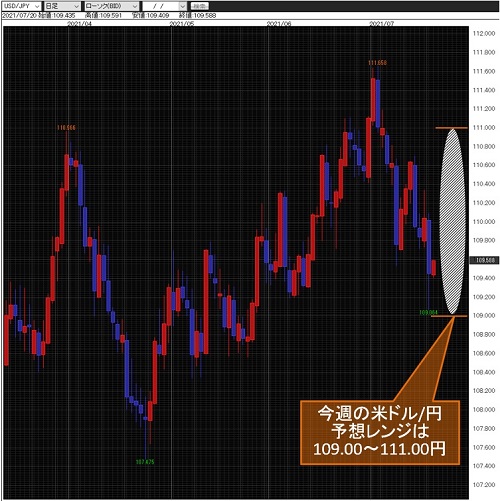Click the 110.000 price axis label
The image size is (500, 501).
point(484,222)
